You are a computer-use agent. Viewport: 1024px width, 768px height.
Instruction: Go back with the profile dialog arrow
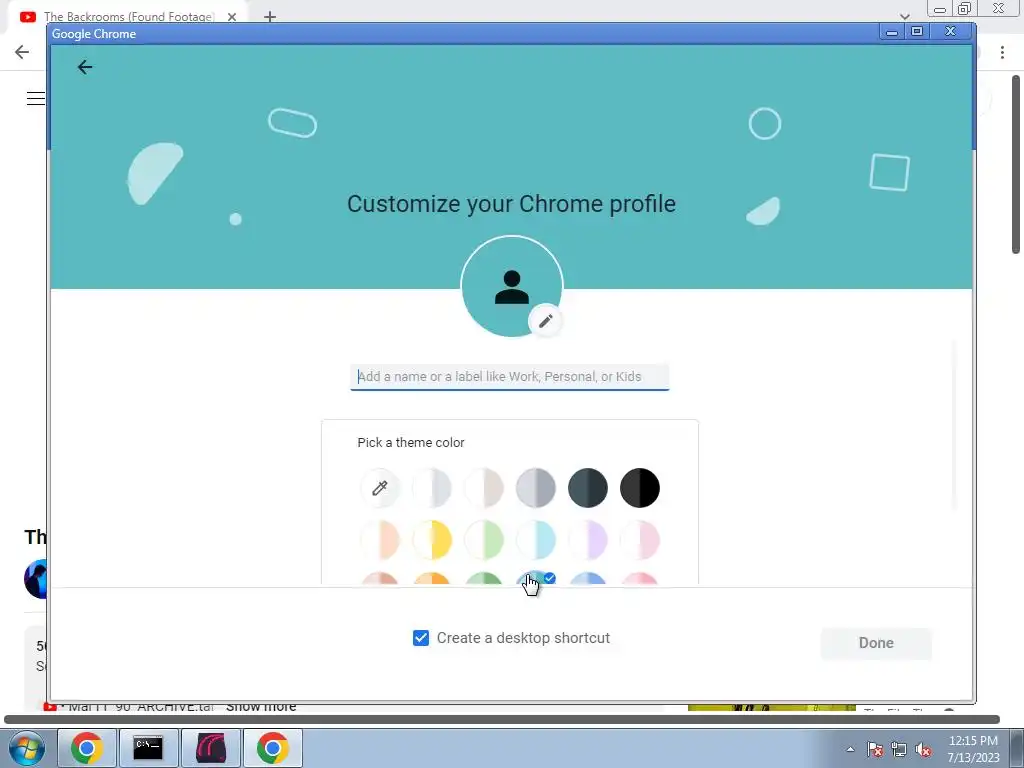(x=85, y=67)
